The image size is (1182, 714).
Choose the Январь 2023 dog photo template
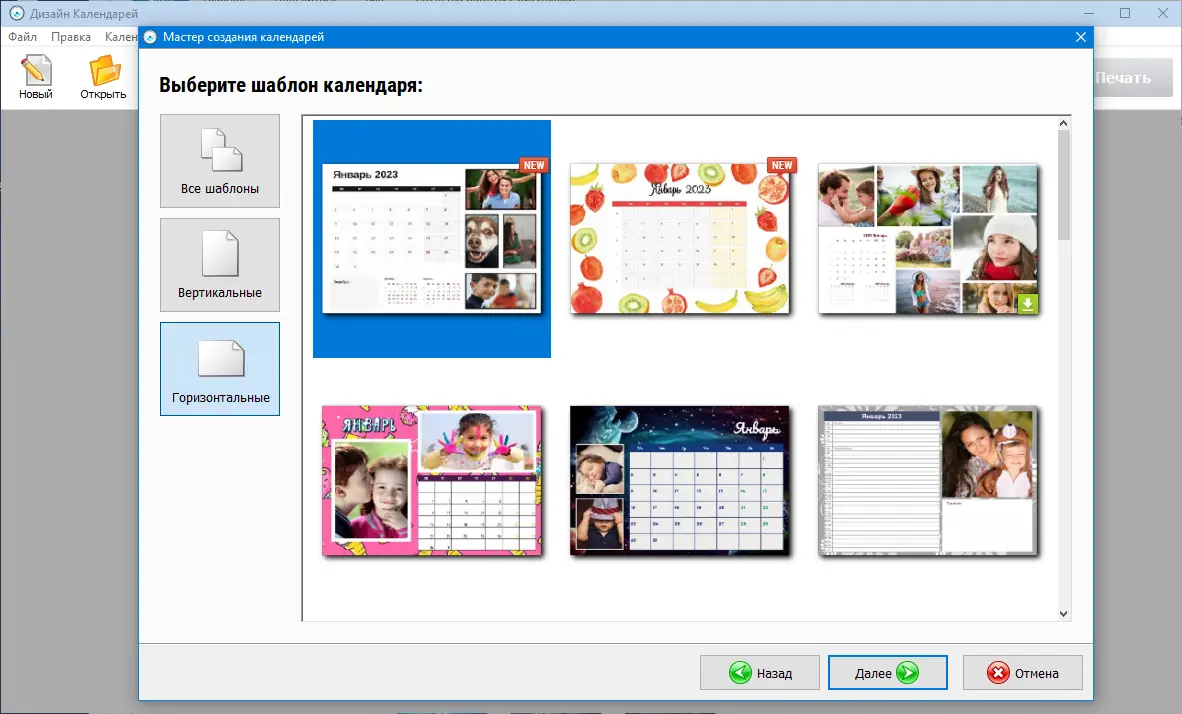pos(431,238)
